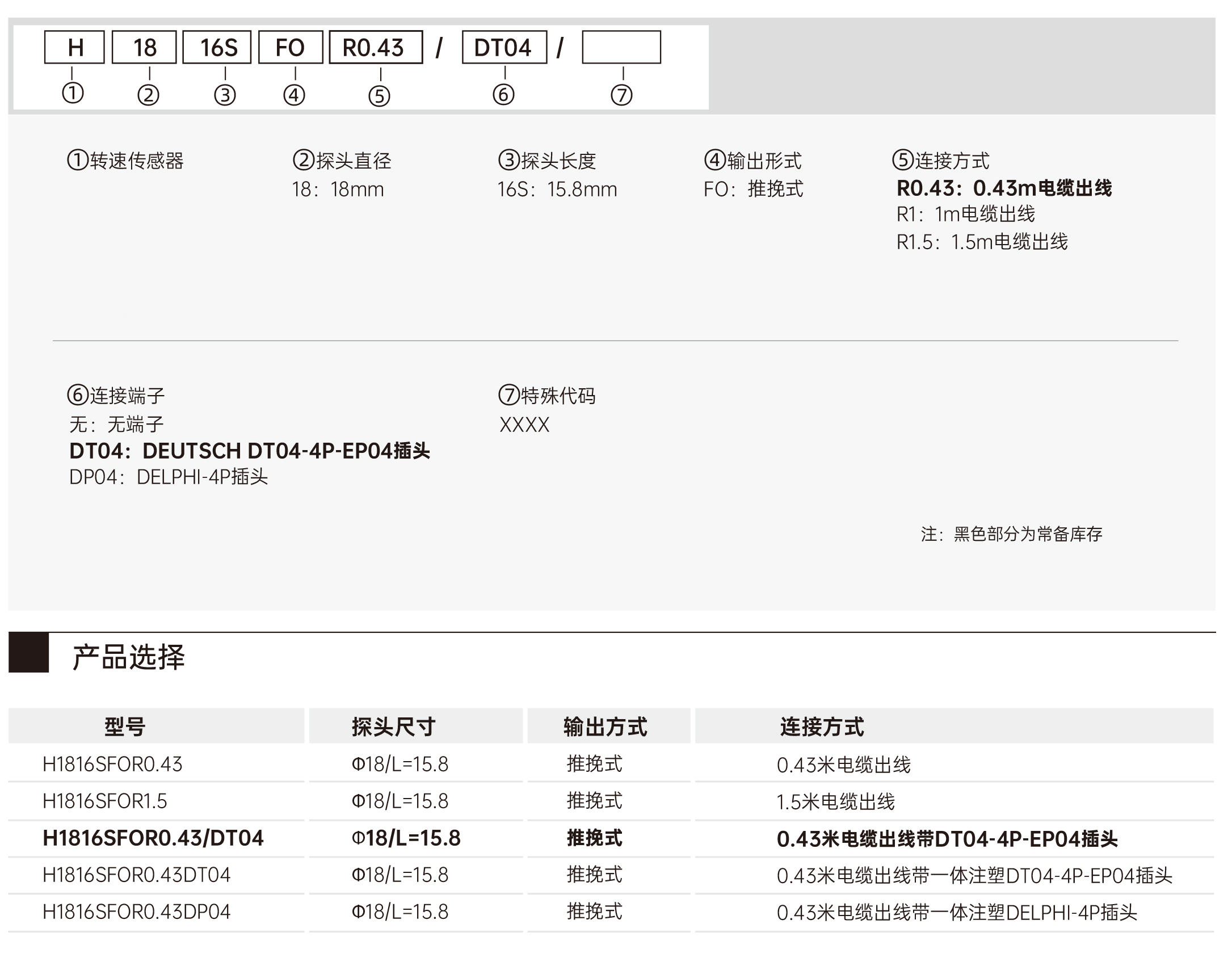This screenshot has height=966, width=1232.
Task: Select the '⑤连接方式' heading
Action: [941, 161]
